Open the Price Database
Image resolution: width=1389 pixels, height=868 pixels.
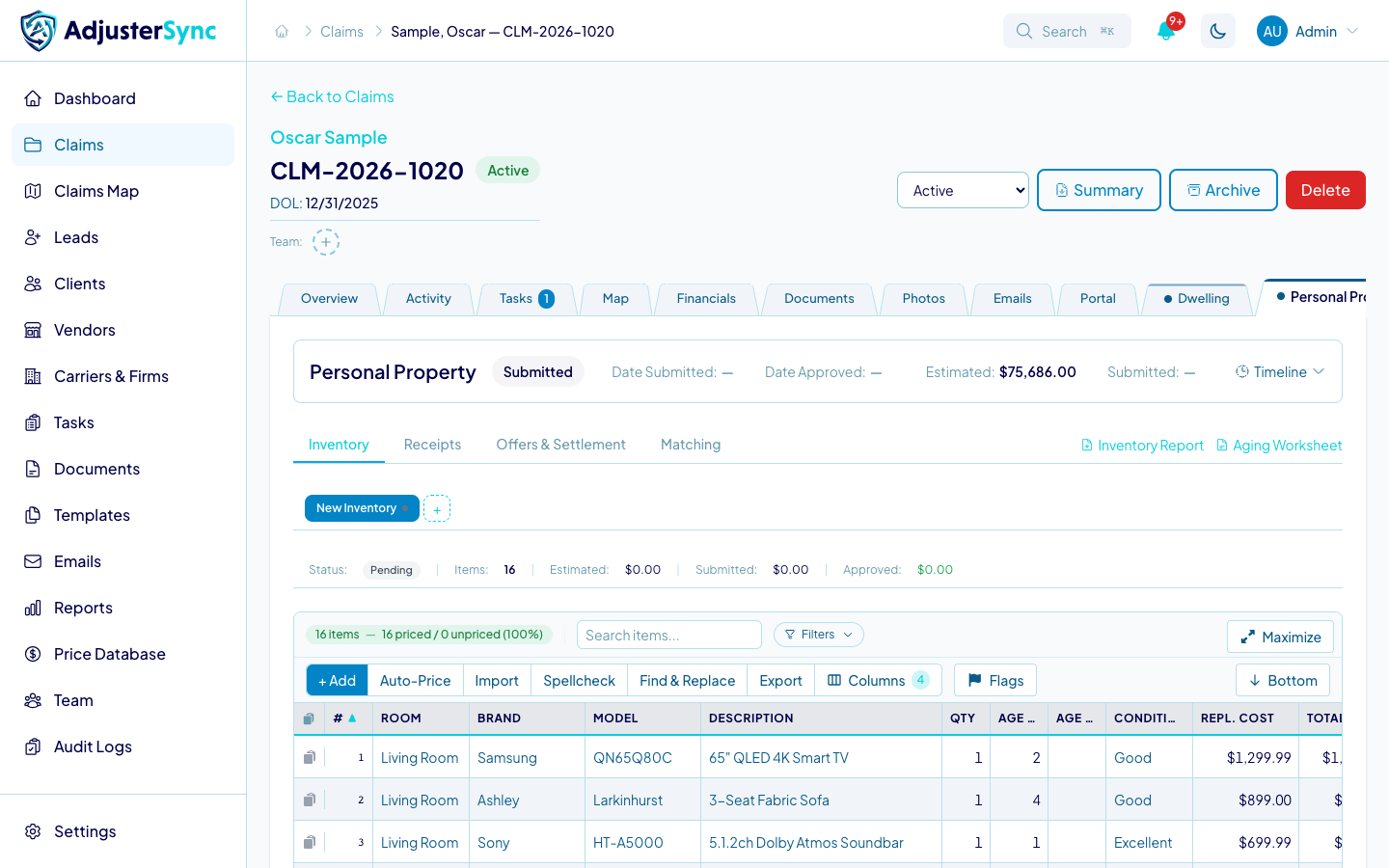coord(123,654)
